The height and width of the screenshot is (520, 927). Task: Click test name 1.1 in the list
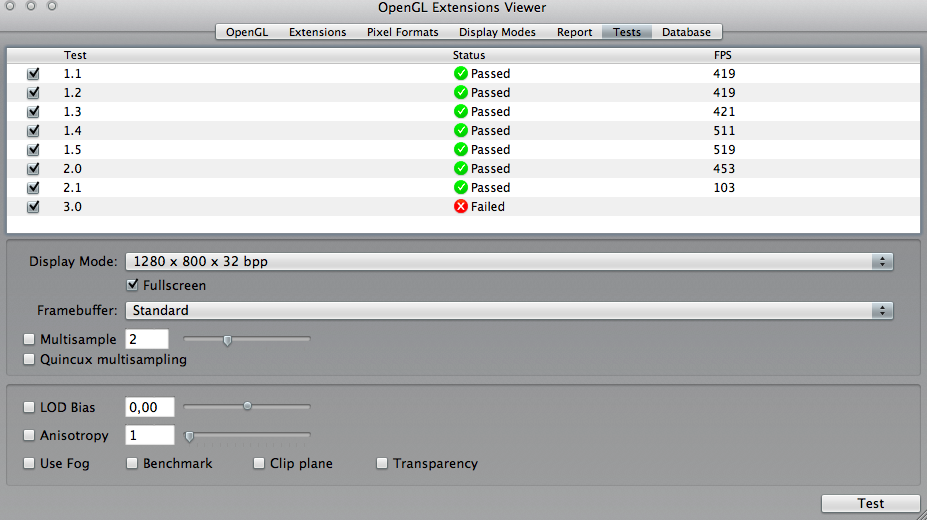[x=72, y=74]
